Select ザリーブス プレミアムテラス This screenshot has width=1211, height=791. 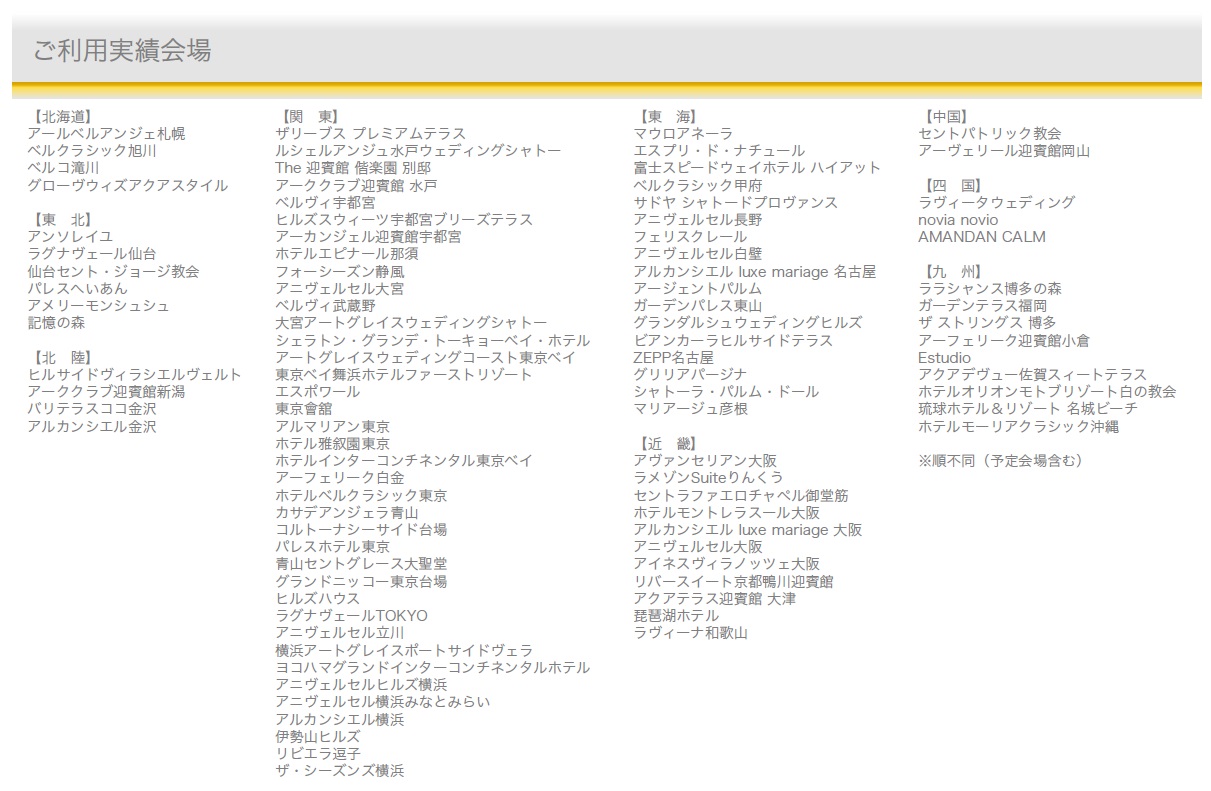[371, 133]
